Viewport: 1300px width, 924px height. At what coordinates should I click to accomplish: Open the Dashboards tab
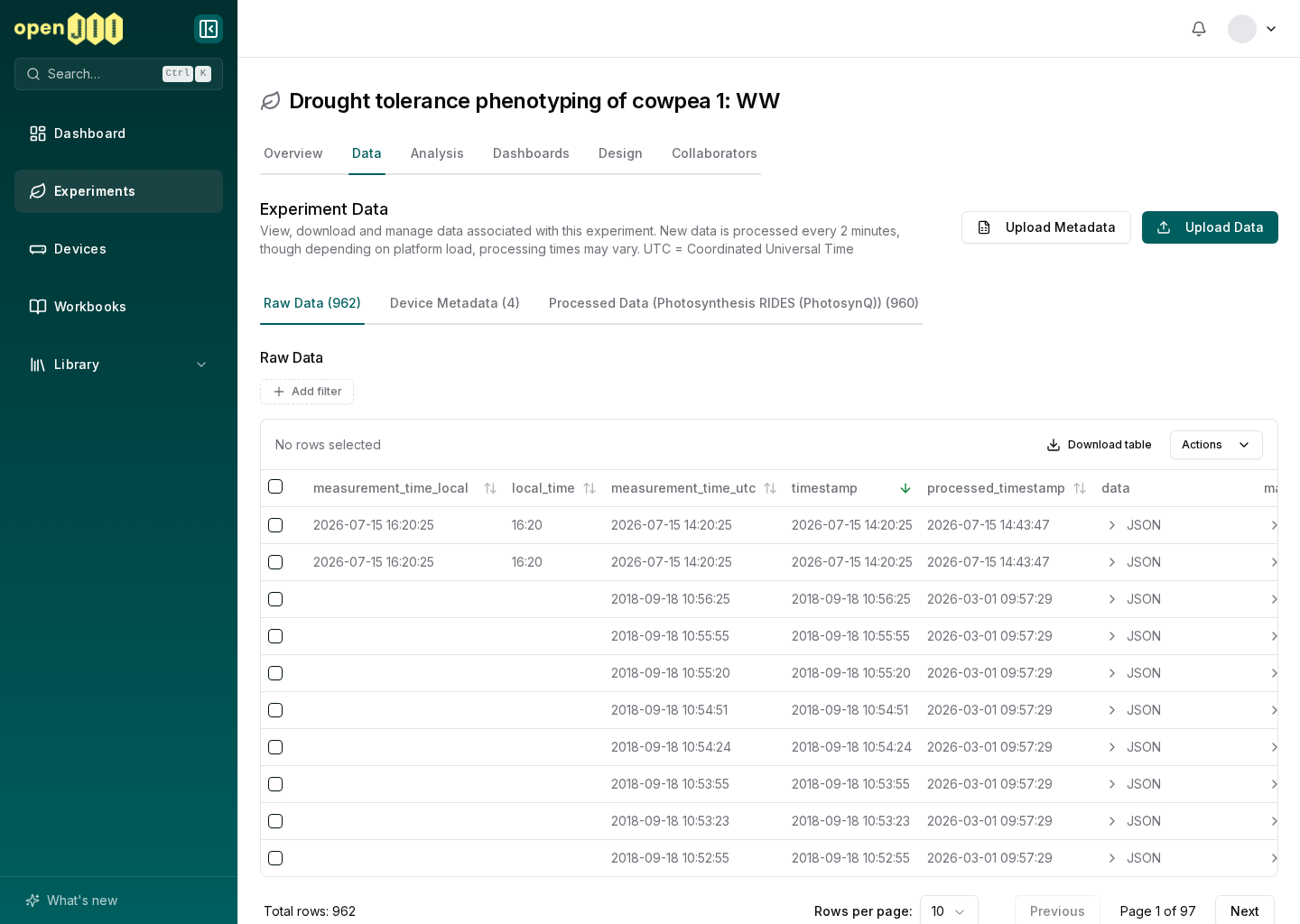tap(531, 153)
